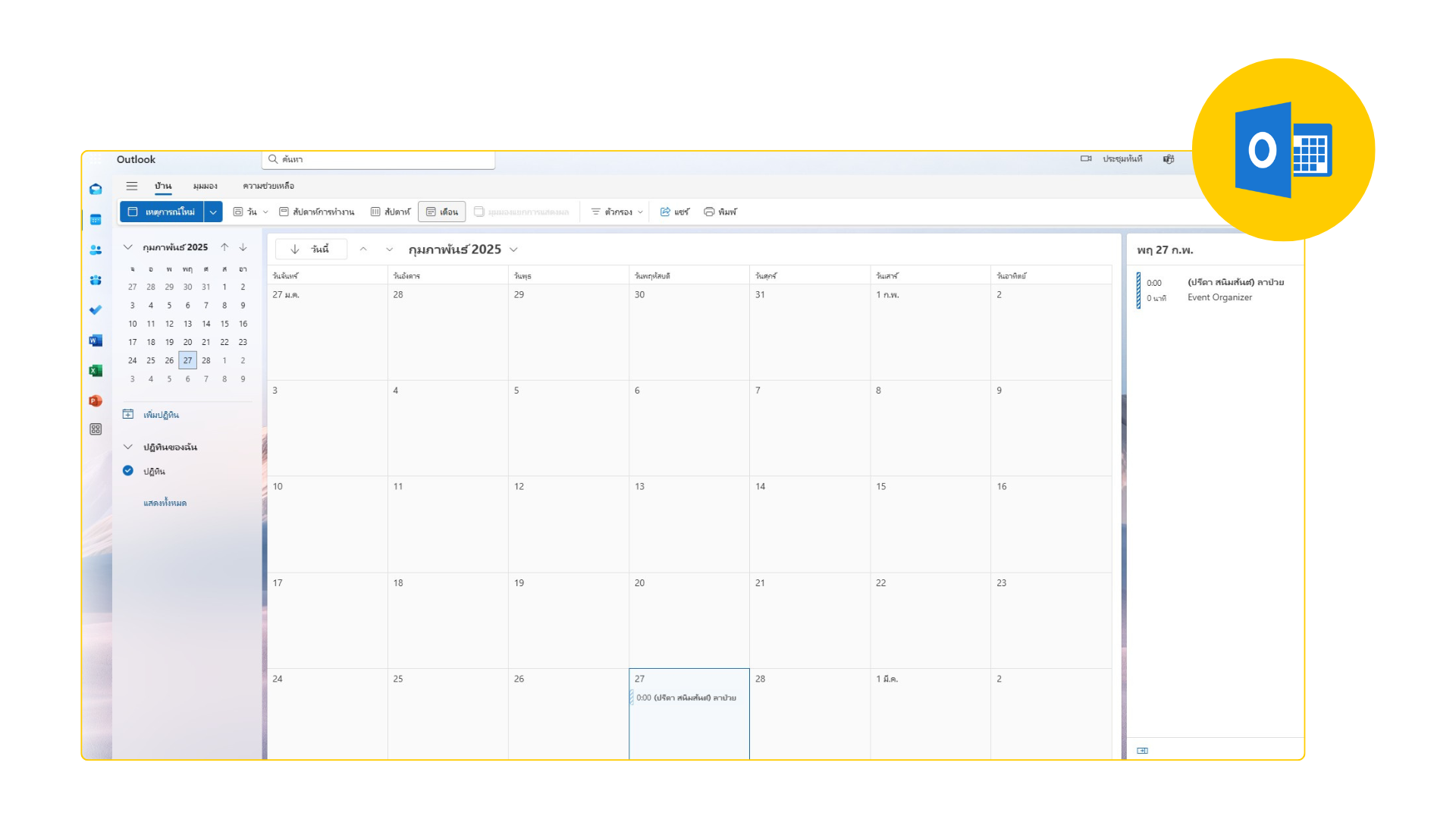This screenshot has width=1456, height=819.
Task: Click day 25 in the month grid
Action: pos(447,713)
